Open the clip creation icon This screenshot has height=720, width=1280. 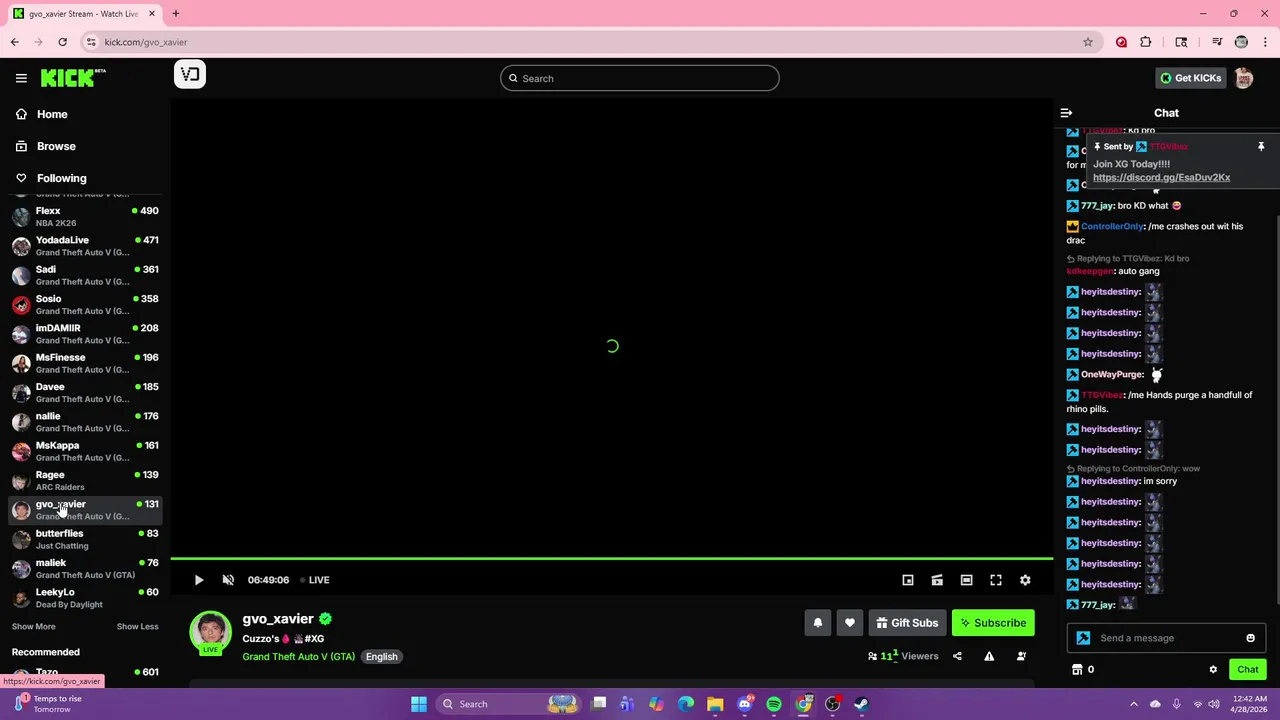(x=937, y=580)
